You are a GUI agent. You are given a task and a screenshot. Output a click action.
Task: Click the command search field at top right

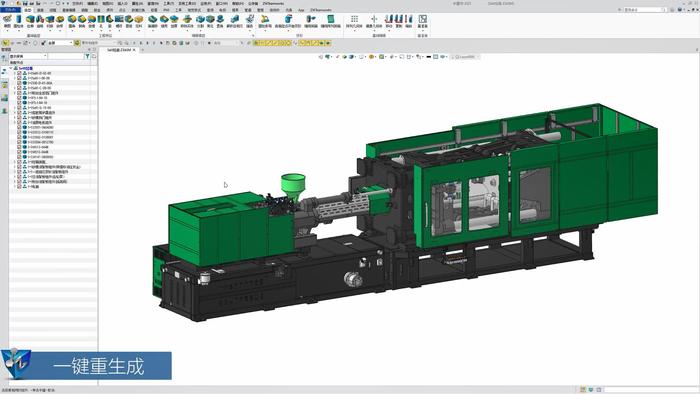tap(645, 10)
